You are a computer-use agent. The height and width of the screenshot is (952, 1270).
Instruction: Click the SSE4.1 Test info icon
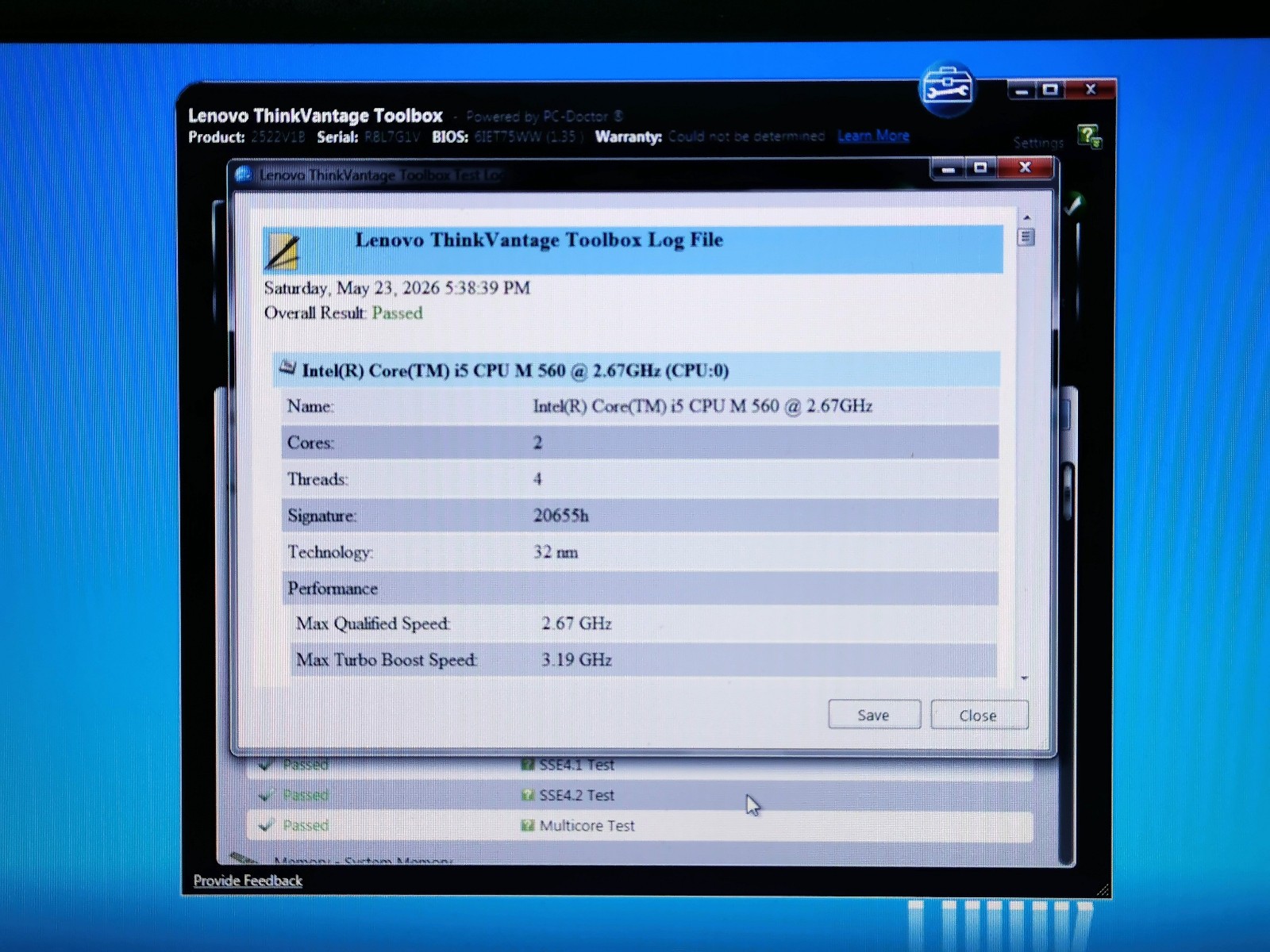(x=527, y=765)
